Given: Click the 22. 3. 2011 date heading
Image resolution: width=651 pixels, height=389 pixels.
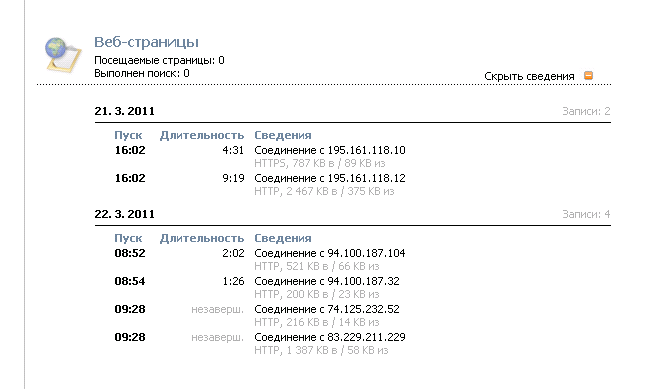Looking at the screenshot, I should point(125,214).
